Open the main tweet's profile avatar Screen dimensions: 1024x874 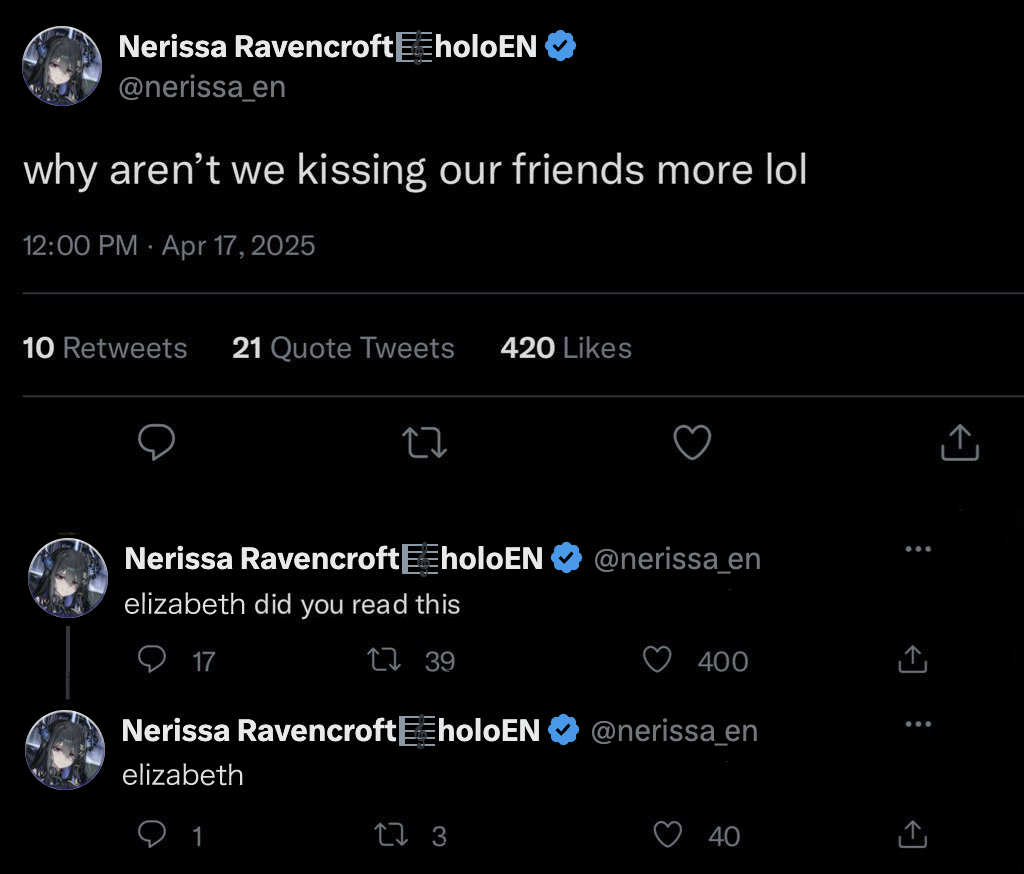click(63, 66)
